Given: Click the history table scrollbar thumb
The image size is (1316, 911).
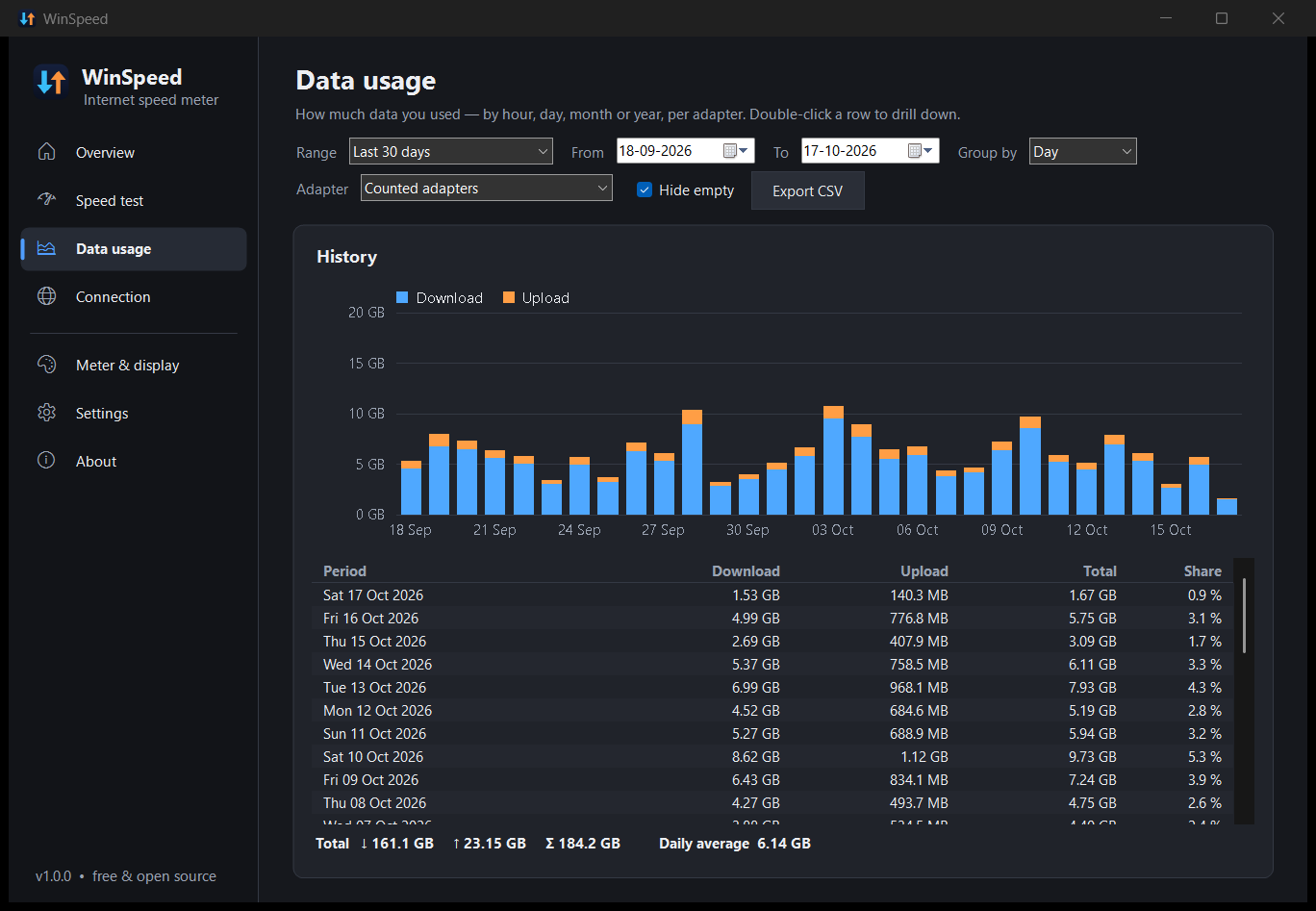Looking at the screenshot, I should [x=1245, y=616].
